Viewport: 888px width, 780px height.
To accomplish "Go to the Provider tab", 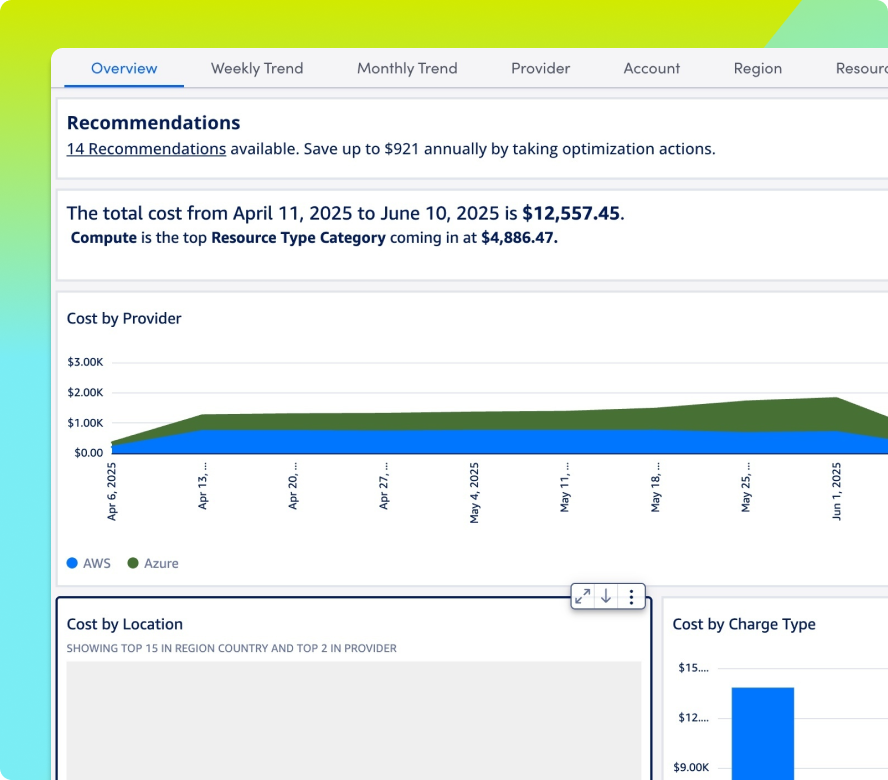I will pos(540,69).
